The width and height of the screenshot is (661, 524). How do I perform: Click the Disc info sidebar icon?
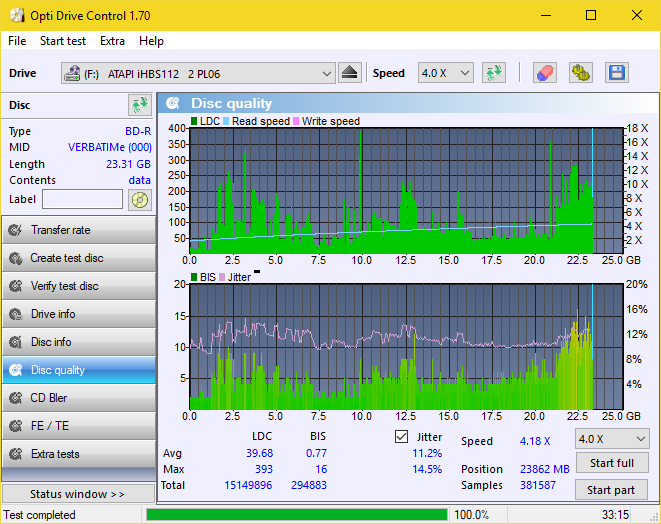point(16,342)
